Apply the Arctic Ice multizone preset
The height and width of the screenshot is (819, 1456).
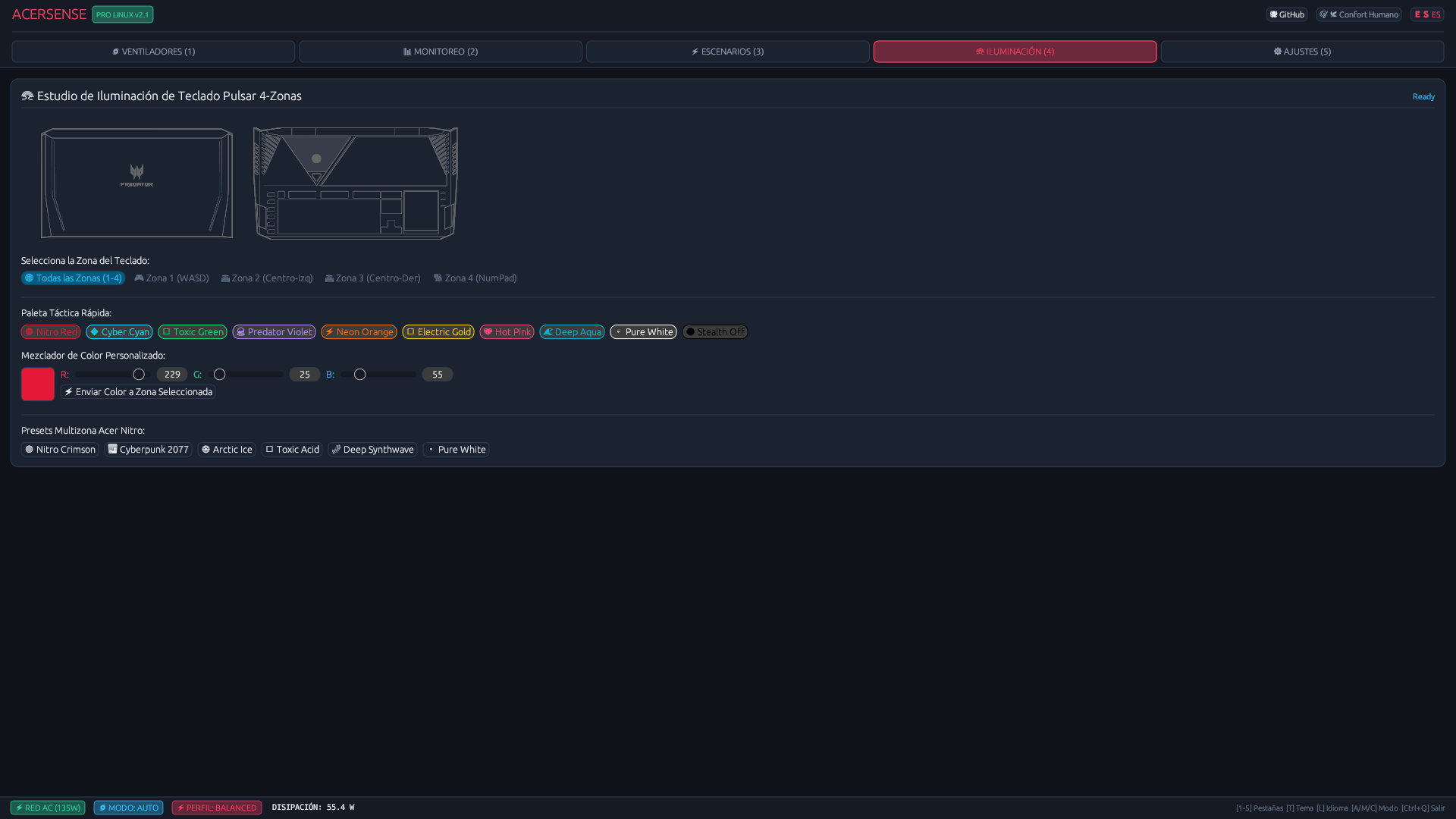(227, 450)
